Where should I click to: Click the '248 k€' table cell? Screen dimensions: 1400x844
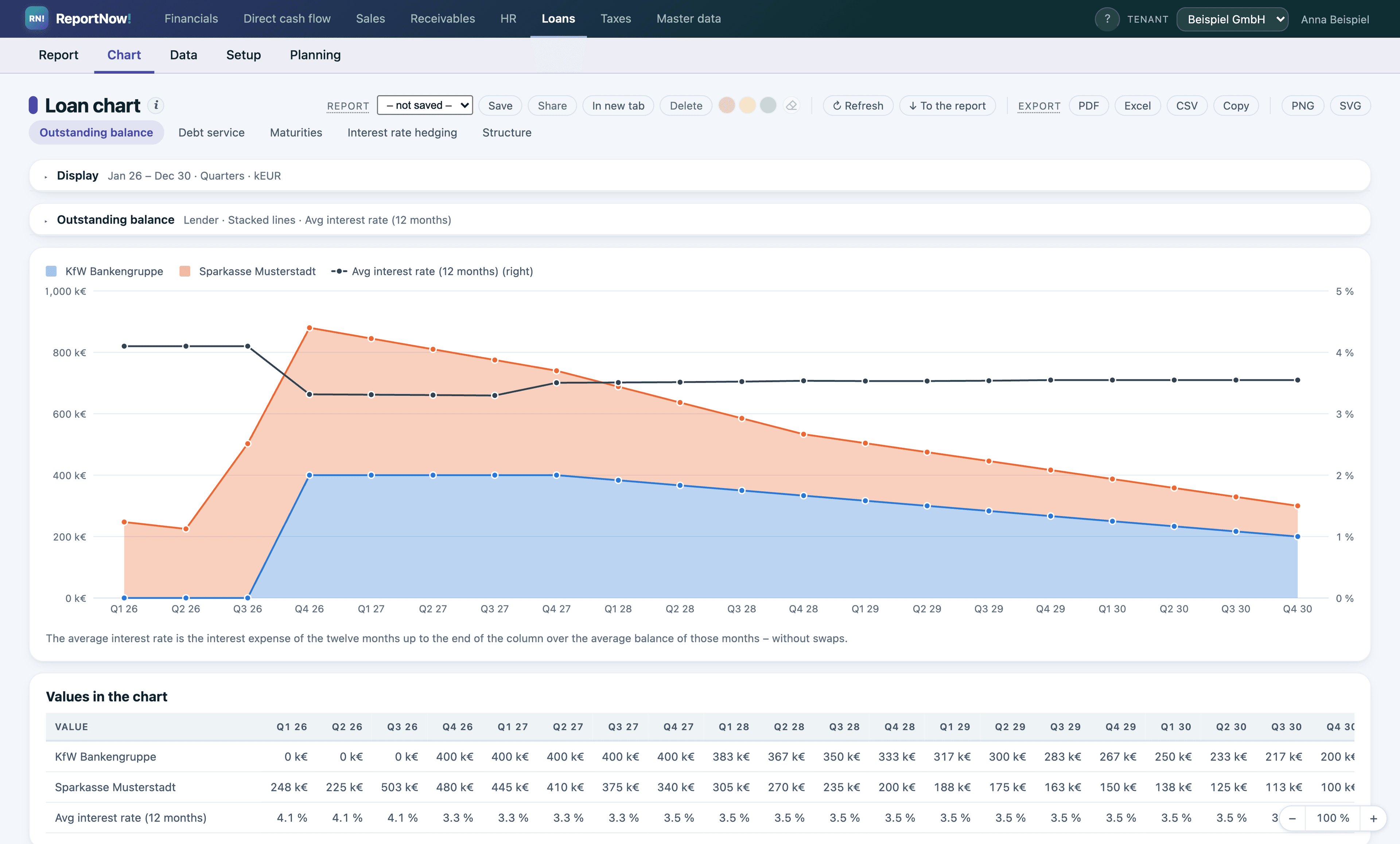click(x=289, y=787)
